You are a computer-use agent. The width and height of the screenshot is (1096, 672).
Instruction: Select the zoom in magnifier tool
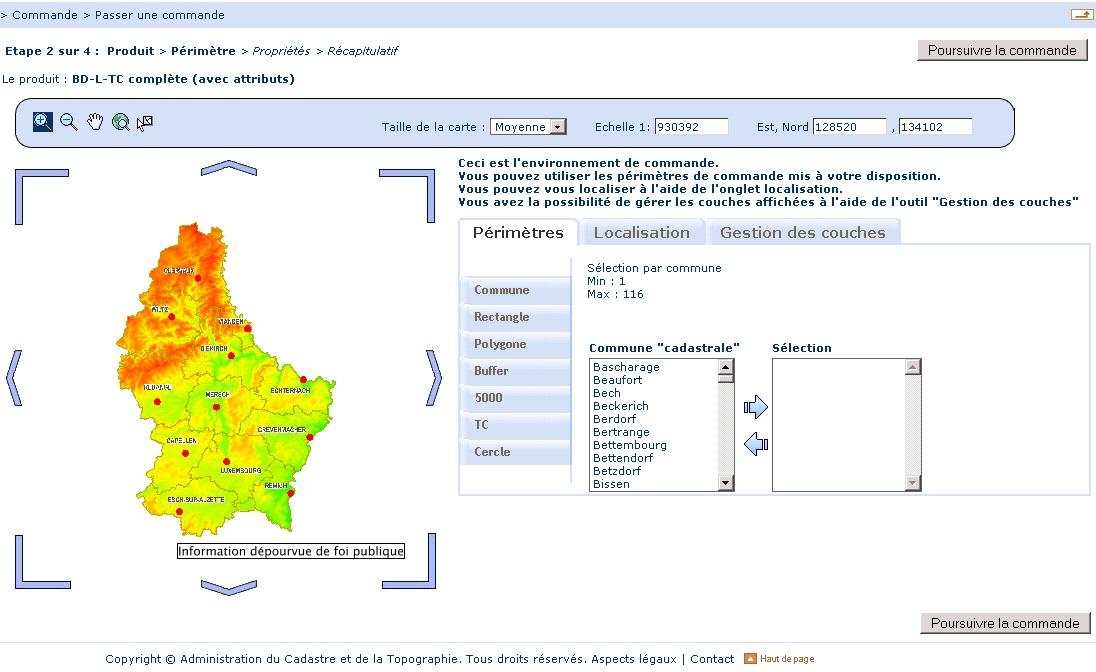coord(43,122)
